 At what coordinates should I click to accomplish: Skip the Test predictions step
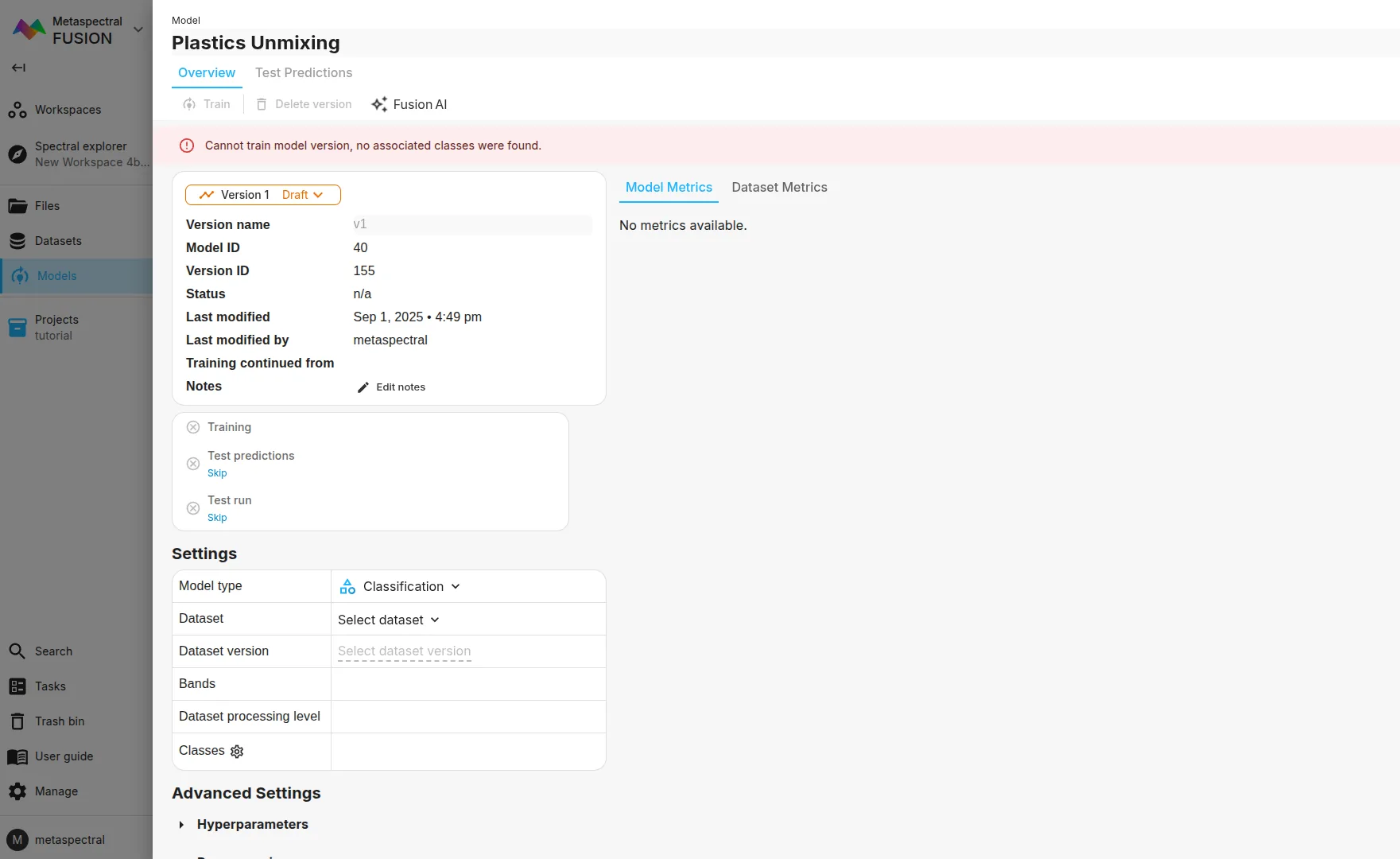217,473
